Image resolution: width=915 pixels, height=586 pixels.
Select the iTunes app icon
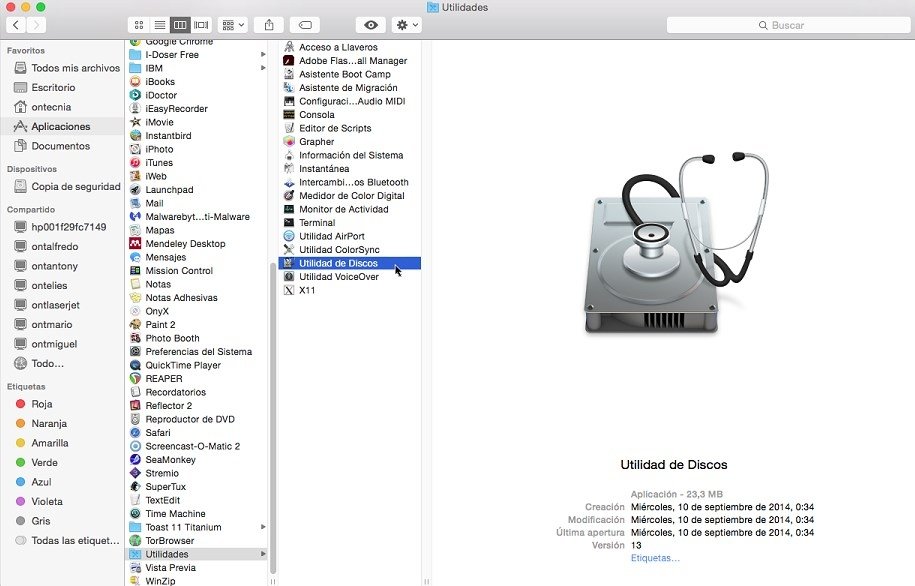(x=135, y=162)
